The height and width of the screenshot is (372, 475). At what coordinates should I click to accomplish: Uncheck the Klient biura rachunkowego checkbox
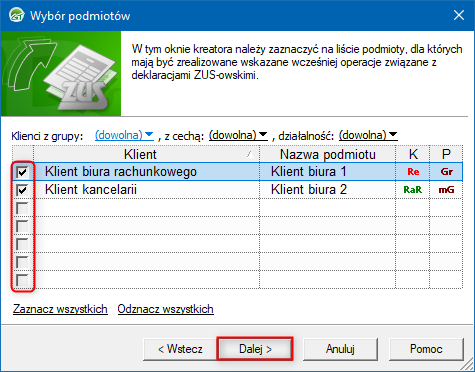[22, 172]
